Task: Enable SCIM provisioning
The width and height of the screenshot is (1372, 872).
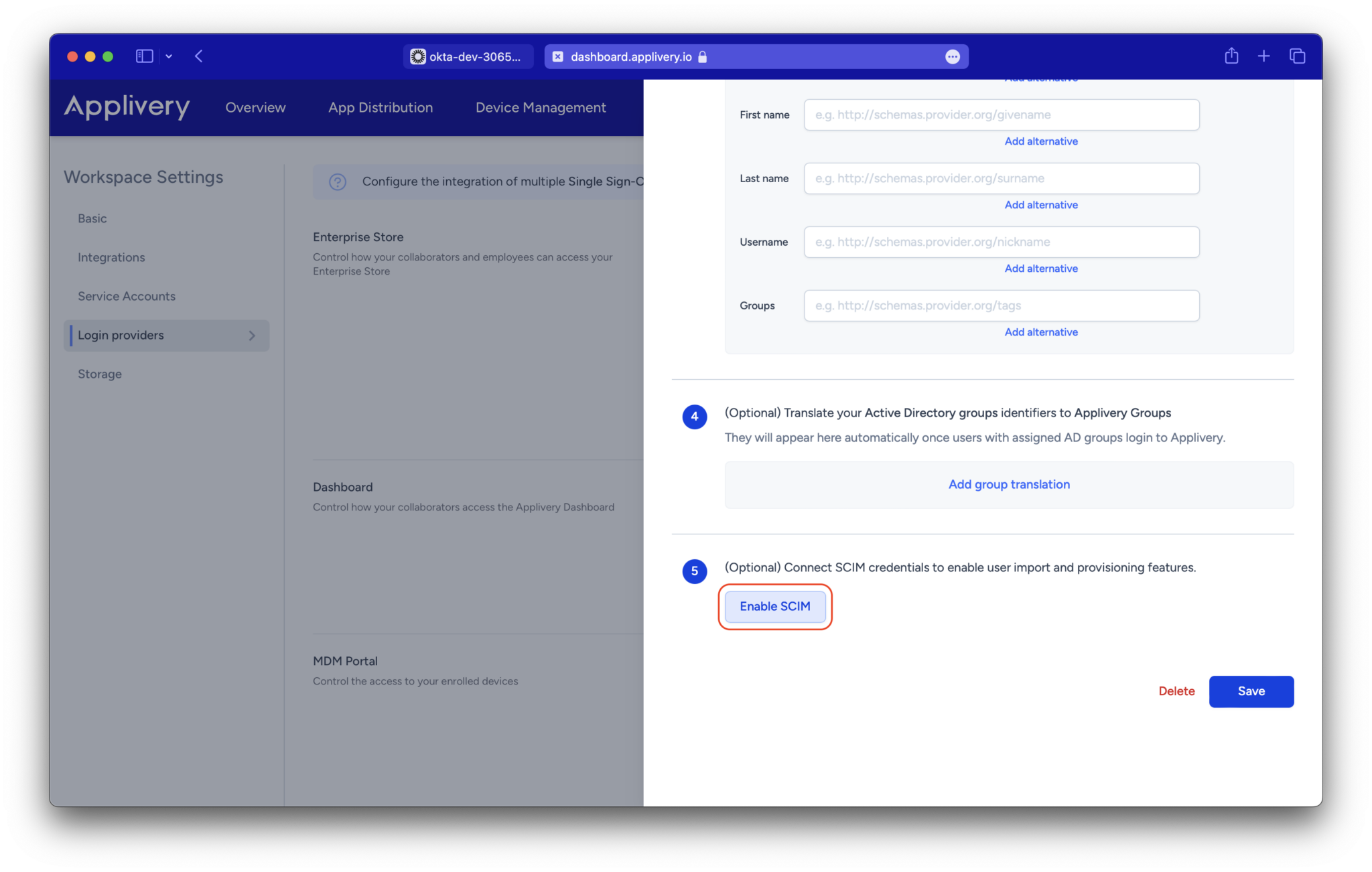Action: [774, 606]
